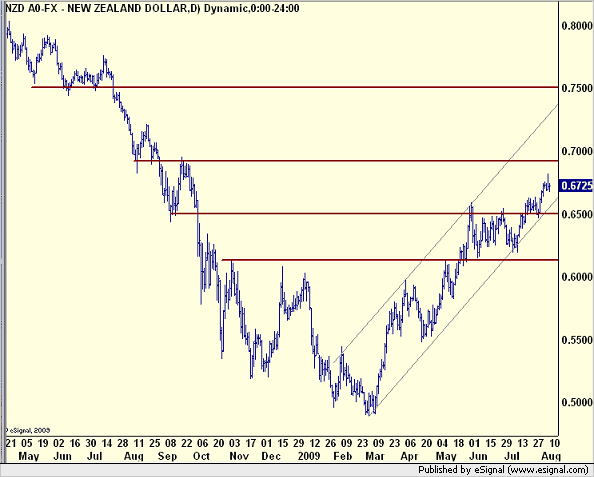Open the Published by eSignal www.esignal.com link
Screen dimensions: 594x477
[x=504, y=470]
